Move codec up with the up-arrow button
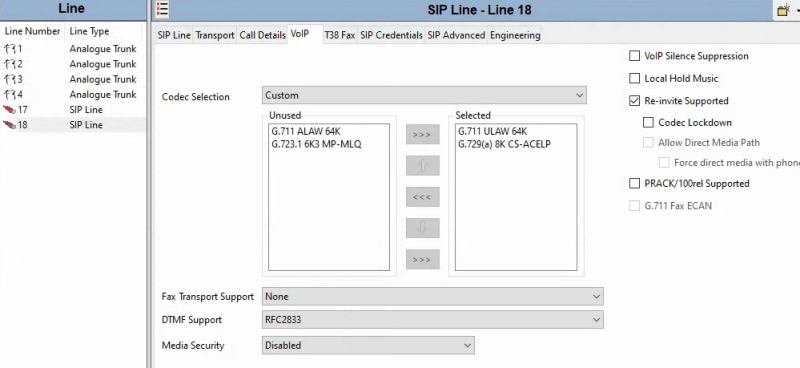800x368 pixels. pyautogui.click(x=422, y=166)
